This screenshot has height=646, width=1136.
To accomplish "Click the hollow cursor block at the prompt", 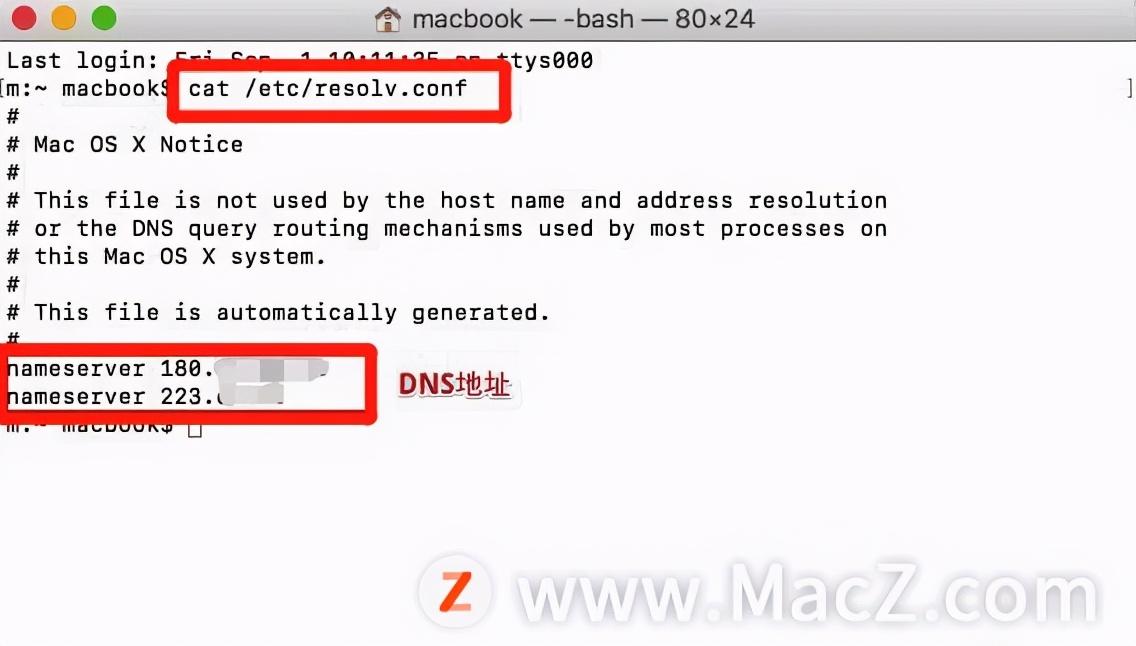I will (x=195, y=428).
